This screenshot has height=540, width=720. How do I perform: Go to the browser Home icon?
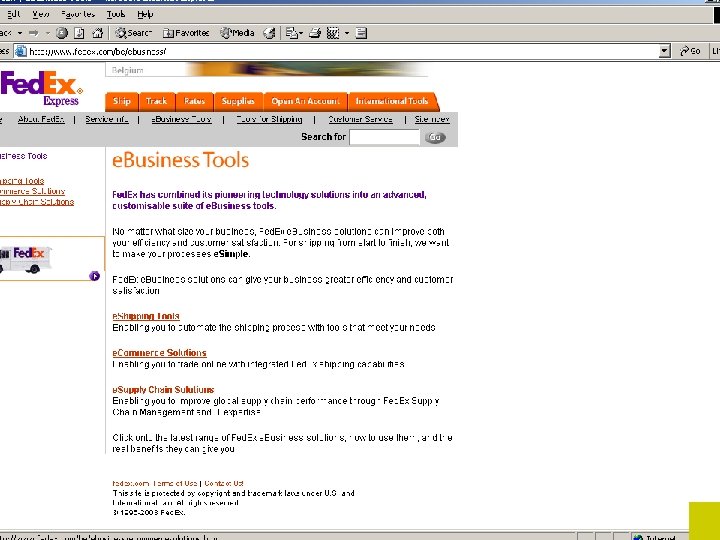click(x=97, y=33)
